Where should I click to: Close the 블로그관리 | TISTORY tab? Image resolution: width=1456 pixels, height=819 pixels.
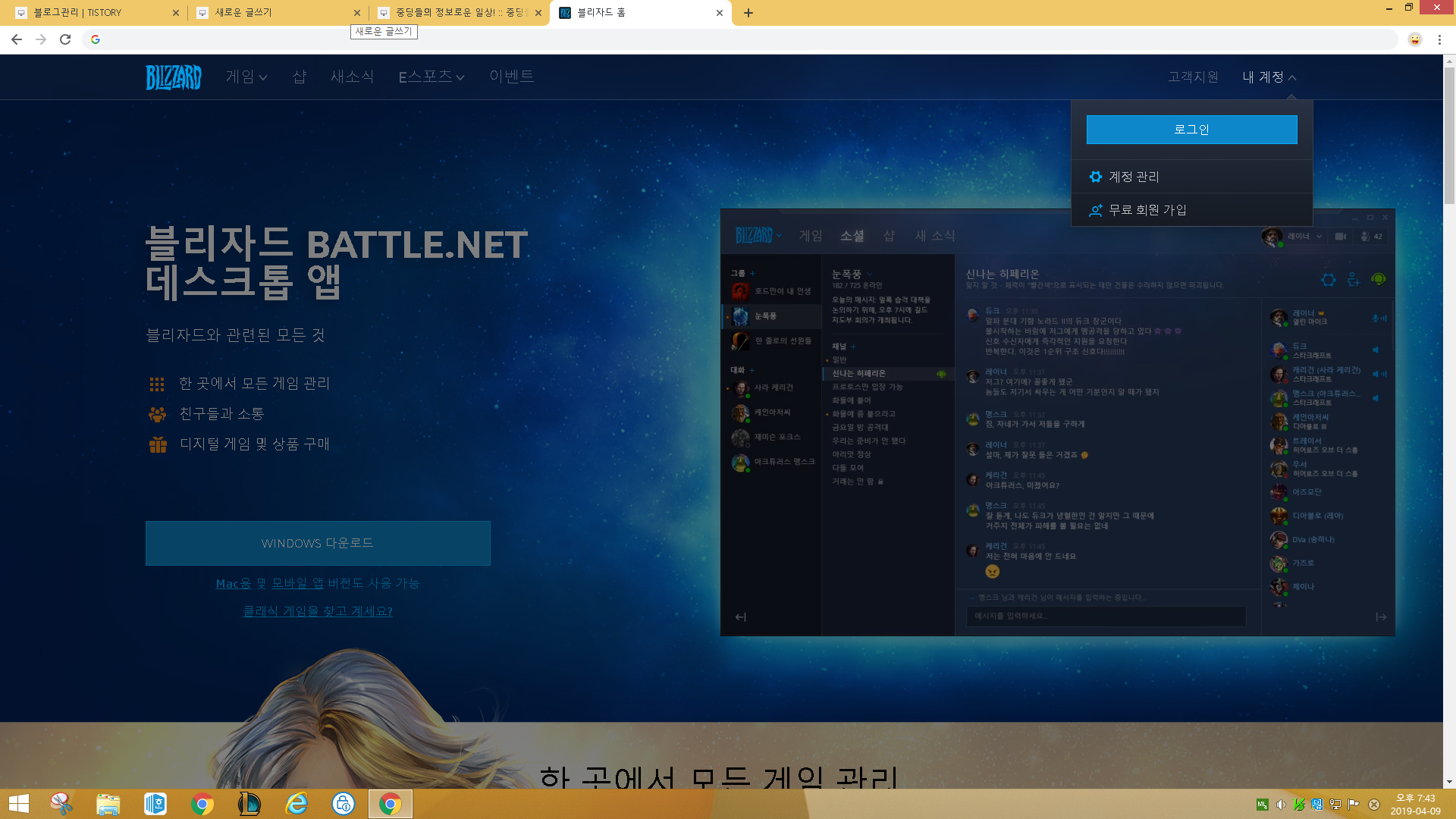pyautogui.click(x=176, y=13)
